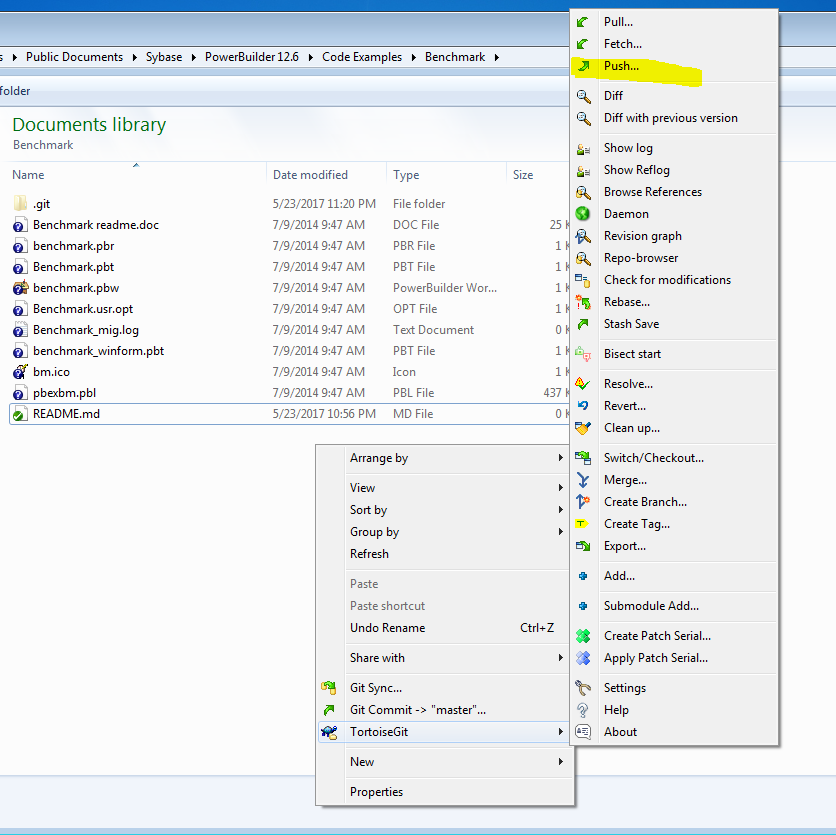Expand the Arrange by submenu arrow
The image size is (836, 835).
pos(560,457)
